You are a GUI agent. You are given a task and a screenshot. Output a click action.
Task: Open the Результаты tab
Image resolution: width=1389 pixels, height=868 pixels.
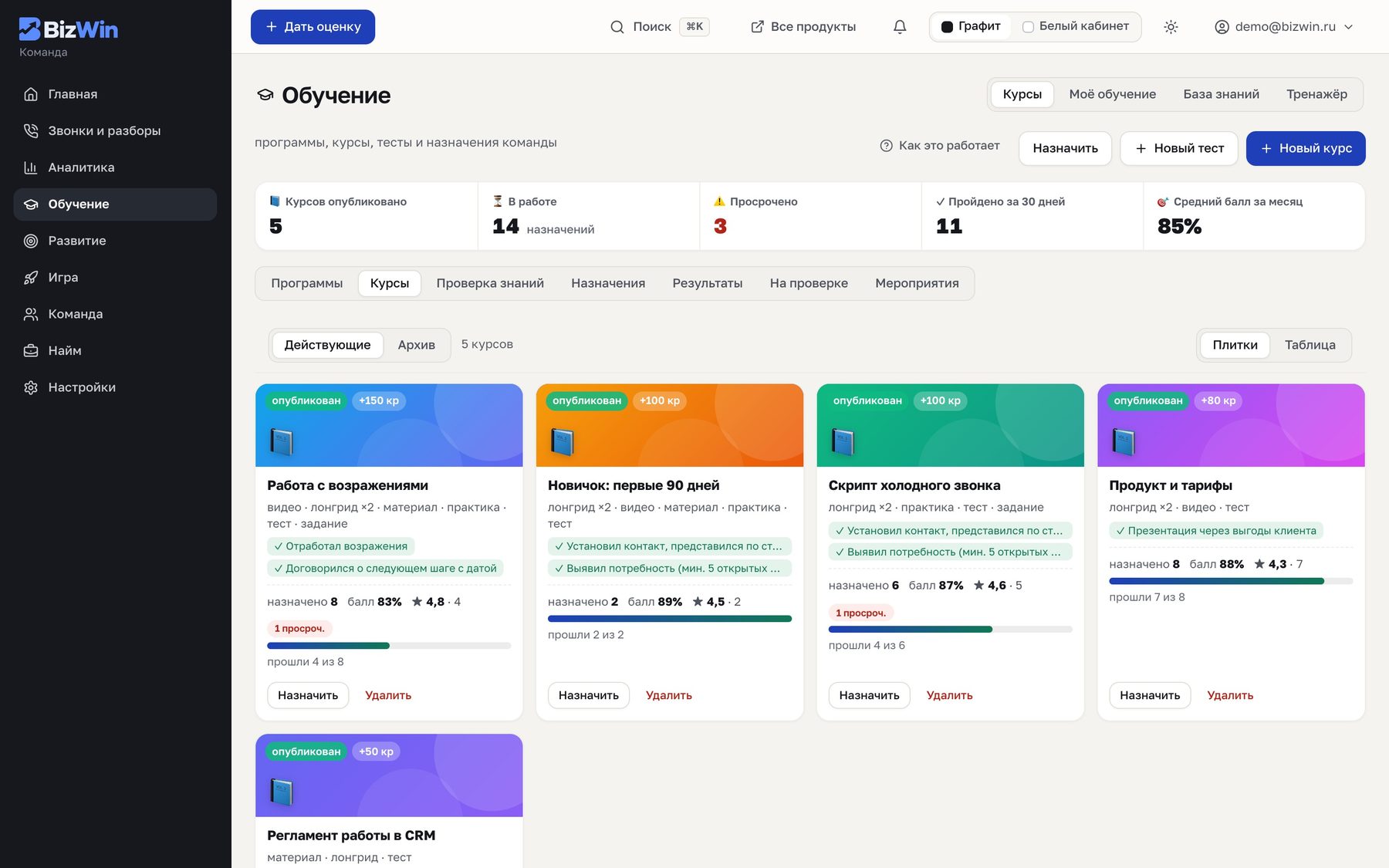tap(708, 283)
